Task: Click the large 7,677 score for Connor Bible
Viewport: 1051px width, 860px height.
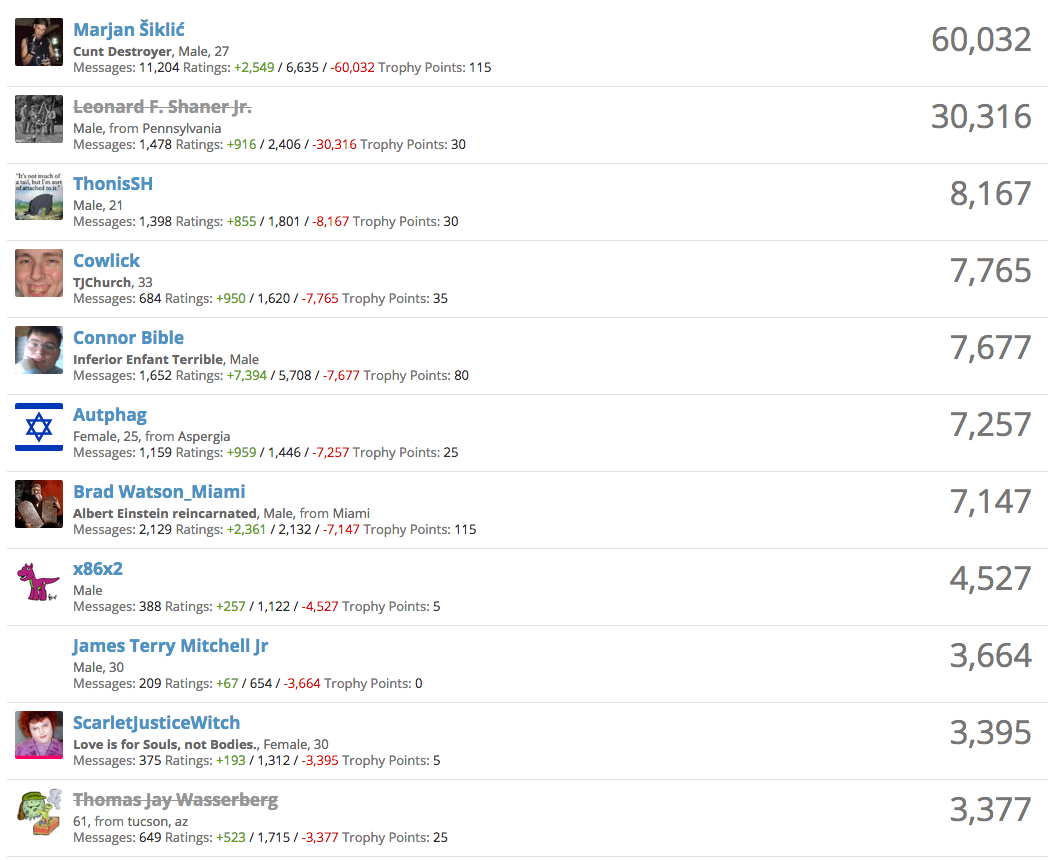Action: tap(991, 349)
